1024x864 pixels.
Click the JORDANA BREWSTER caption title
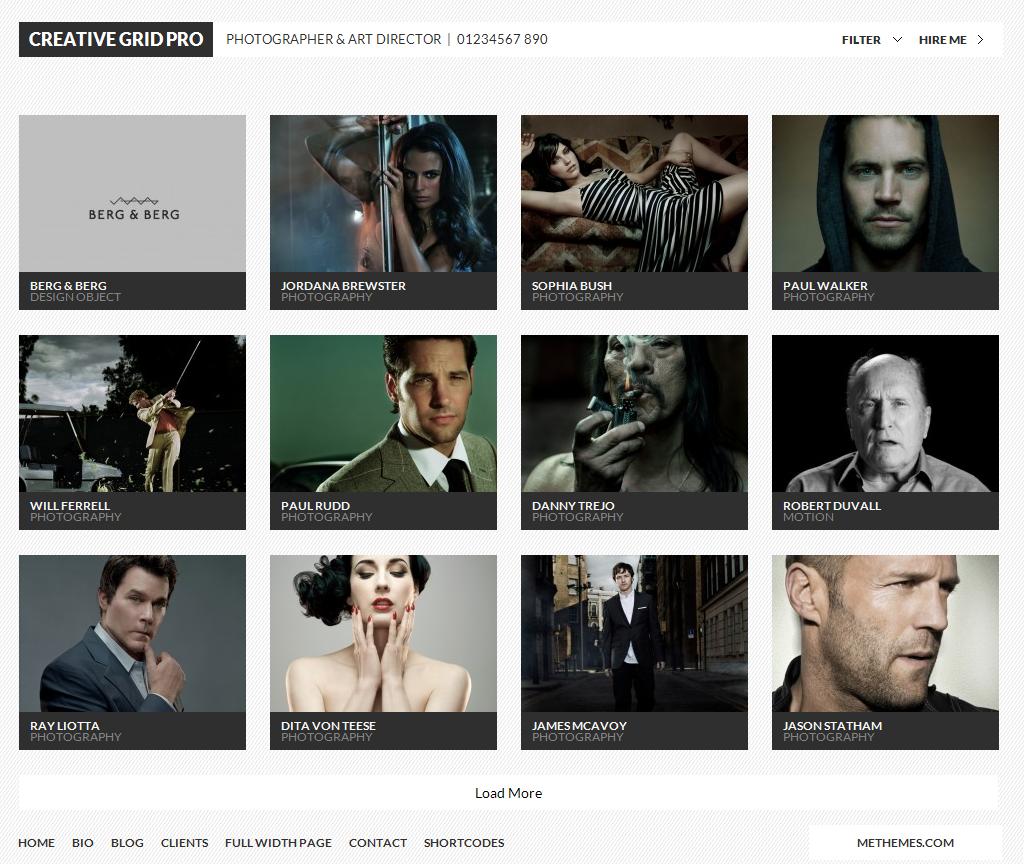point(343,285)
